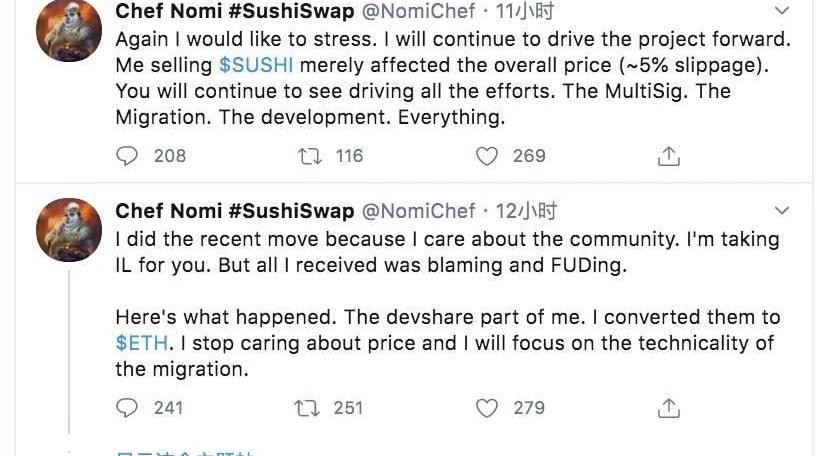Open Chef Nomi's avatar on the 12小时 tweet
This screenshot has width=832, height=456.
click(68, 230)
